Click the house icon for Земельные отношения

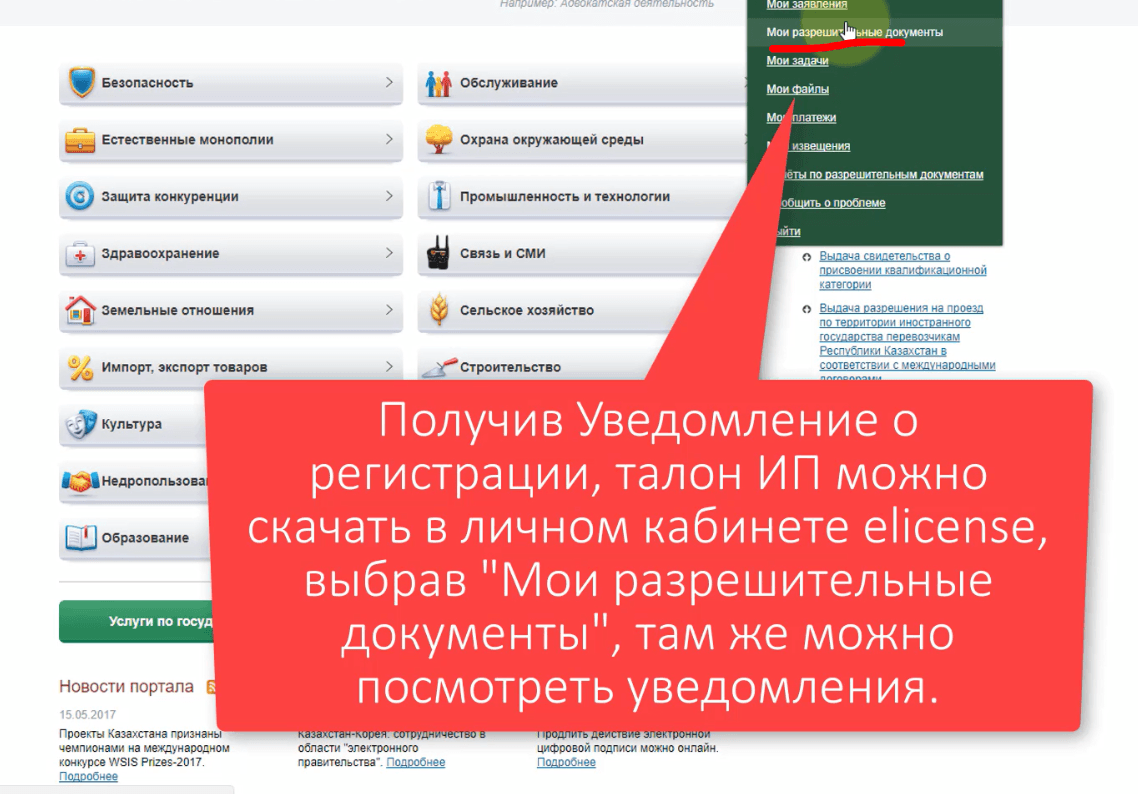pyautogui.click(x=80, y=310)
